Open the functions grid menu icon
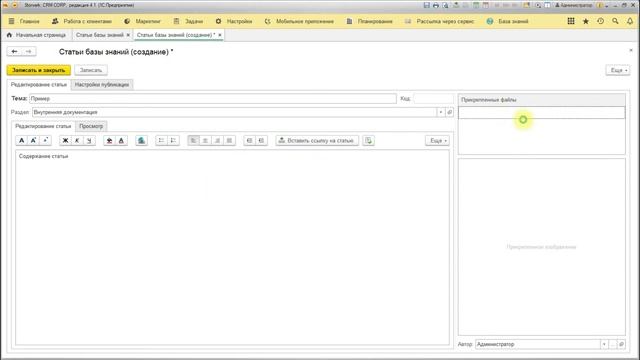The width and height of the screenshot is (640, 360). (x=571, y=21)
